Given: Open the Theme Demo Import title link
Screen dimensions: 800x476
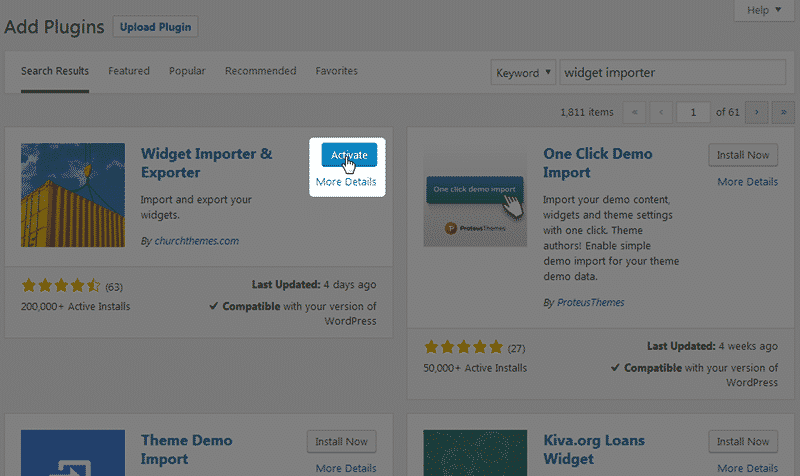Looking at the screenshot, I should point(186,449).
